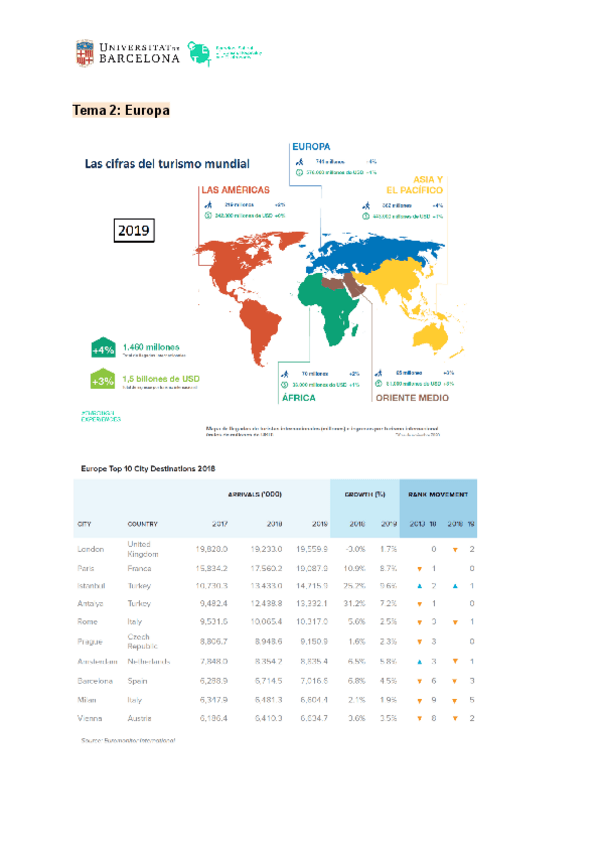Click the coin icon under EUROPA heading
Viewport: 600px width, 848px height.
[x=299, y=173]
